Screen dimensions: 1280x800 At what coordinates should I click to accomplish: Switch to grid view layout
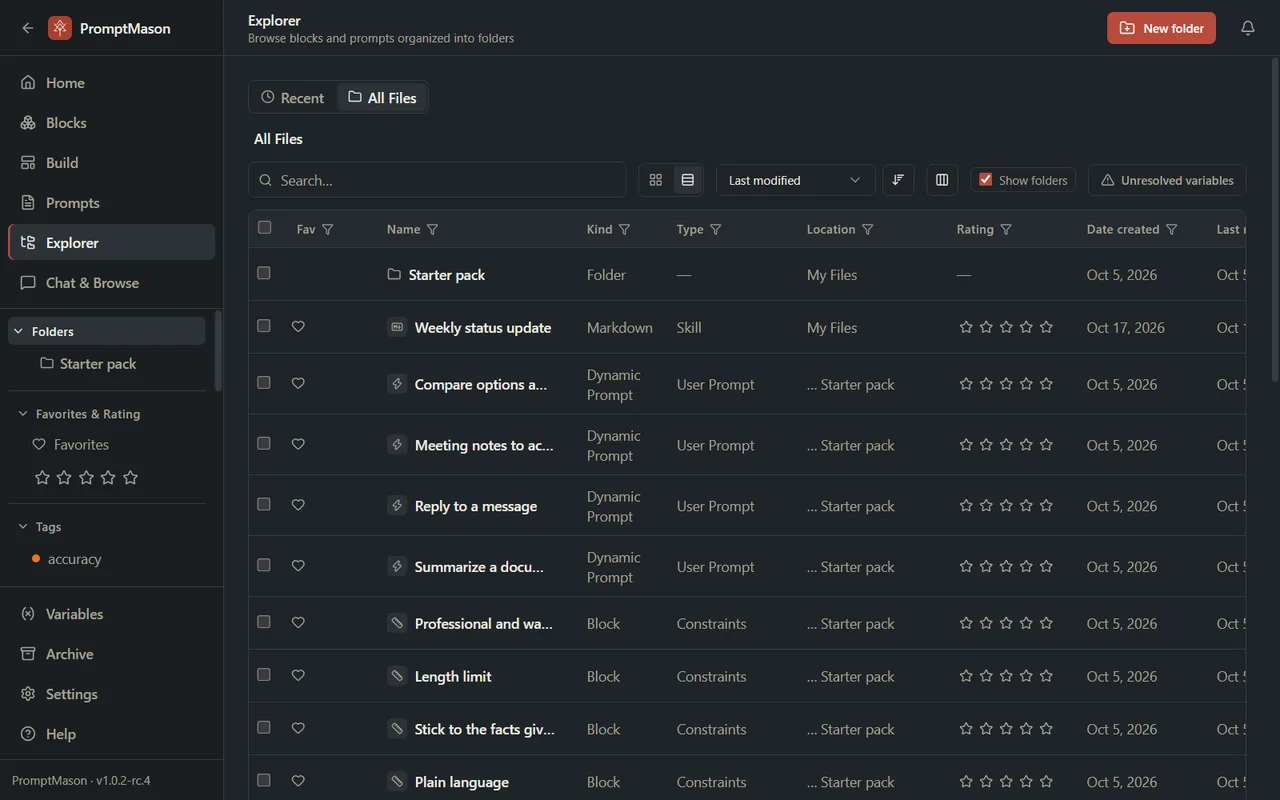[x=656, y=180]
